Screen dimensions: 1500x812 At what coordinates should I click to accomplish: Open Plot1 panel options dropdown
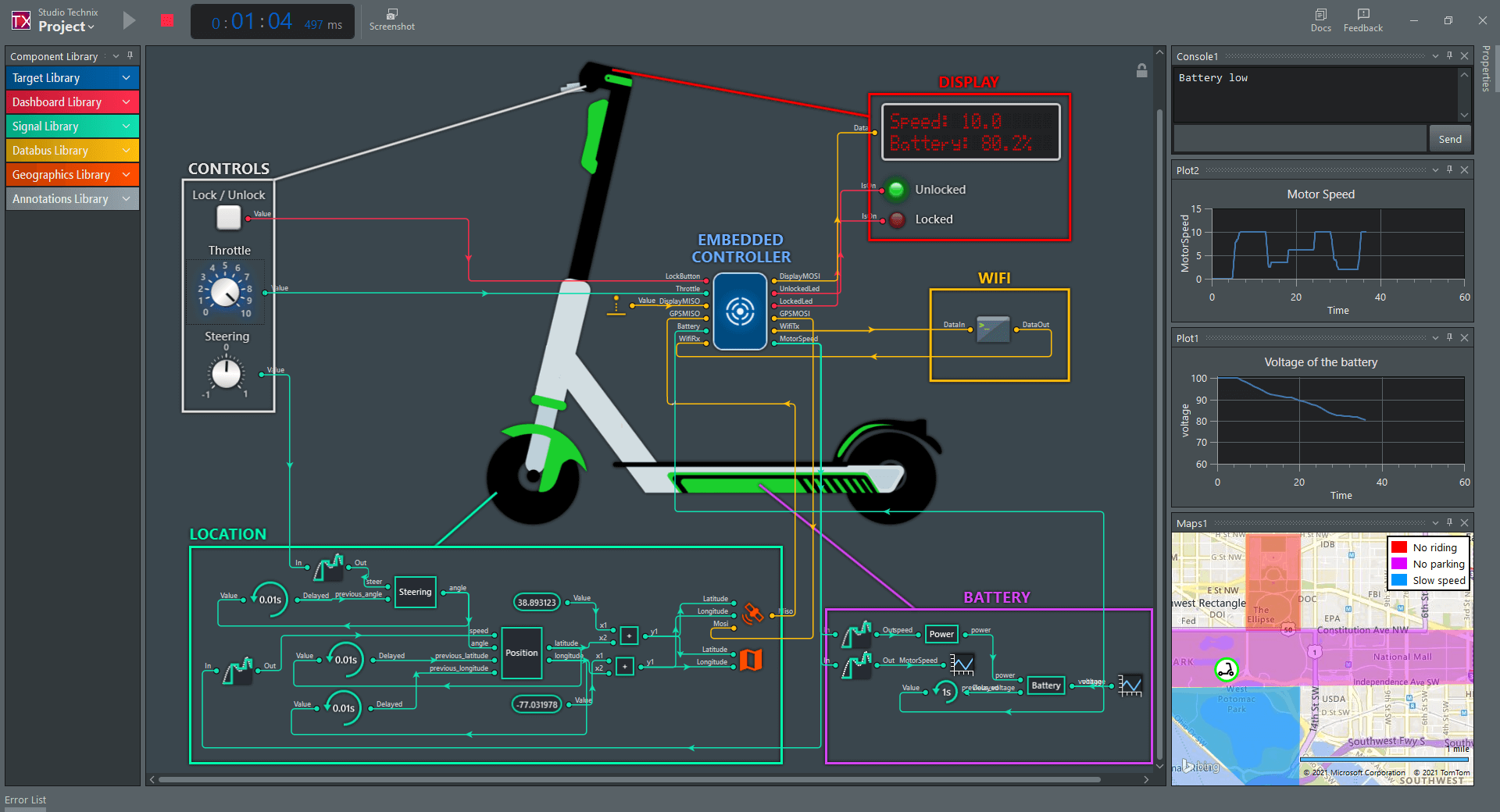click(x=1435, y=338)
